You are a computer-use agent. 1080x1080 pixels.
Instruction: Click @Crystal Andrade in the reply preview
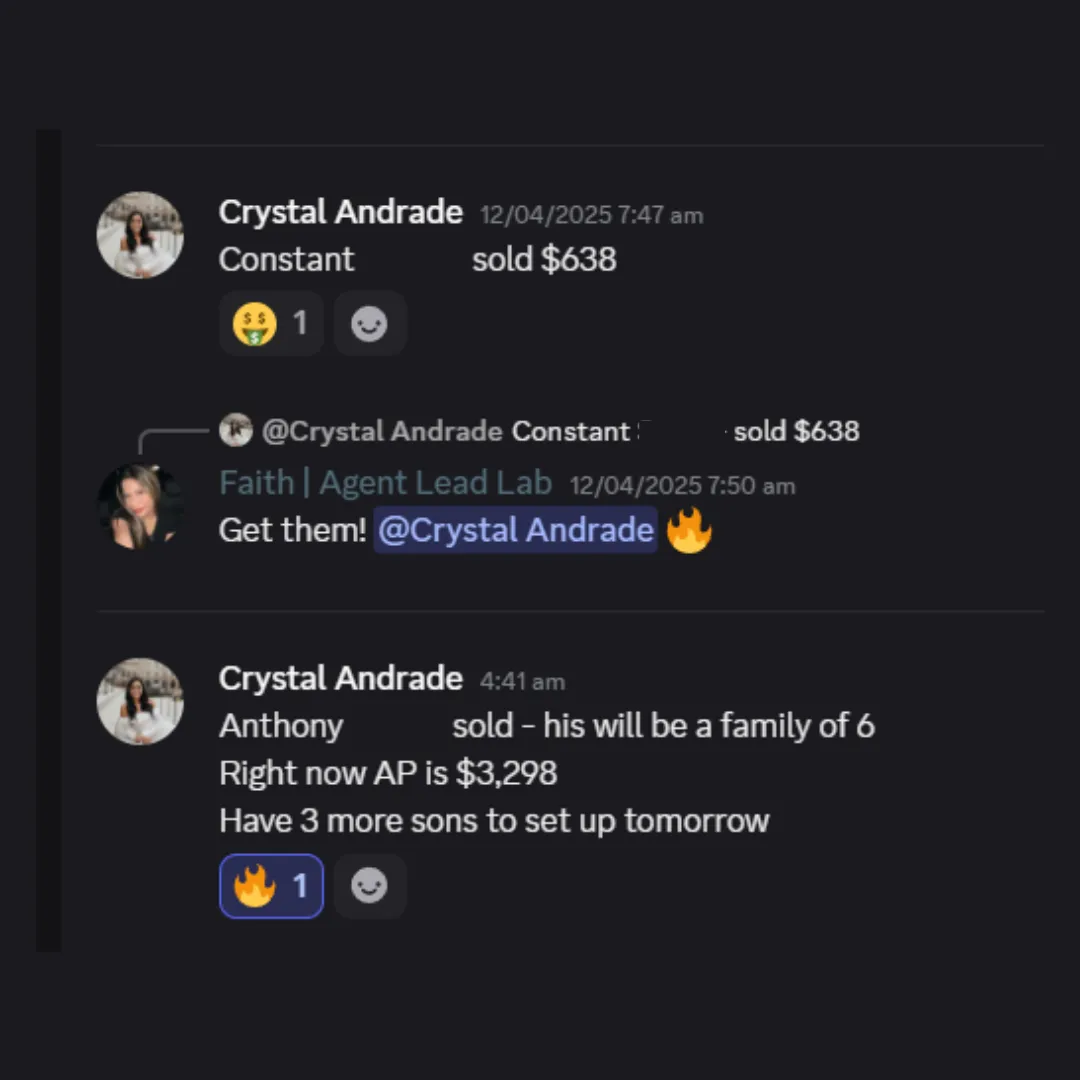pyautogui.click(x=382, y=431)
